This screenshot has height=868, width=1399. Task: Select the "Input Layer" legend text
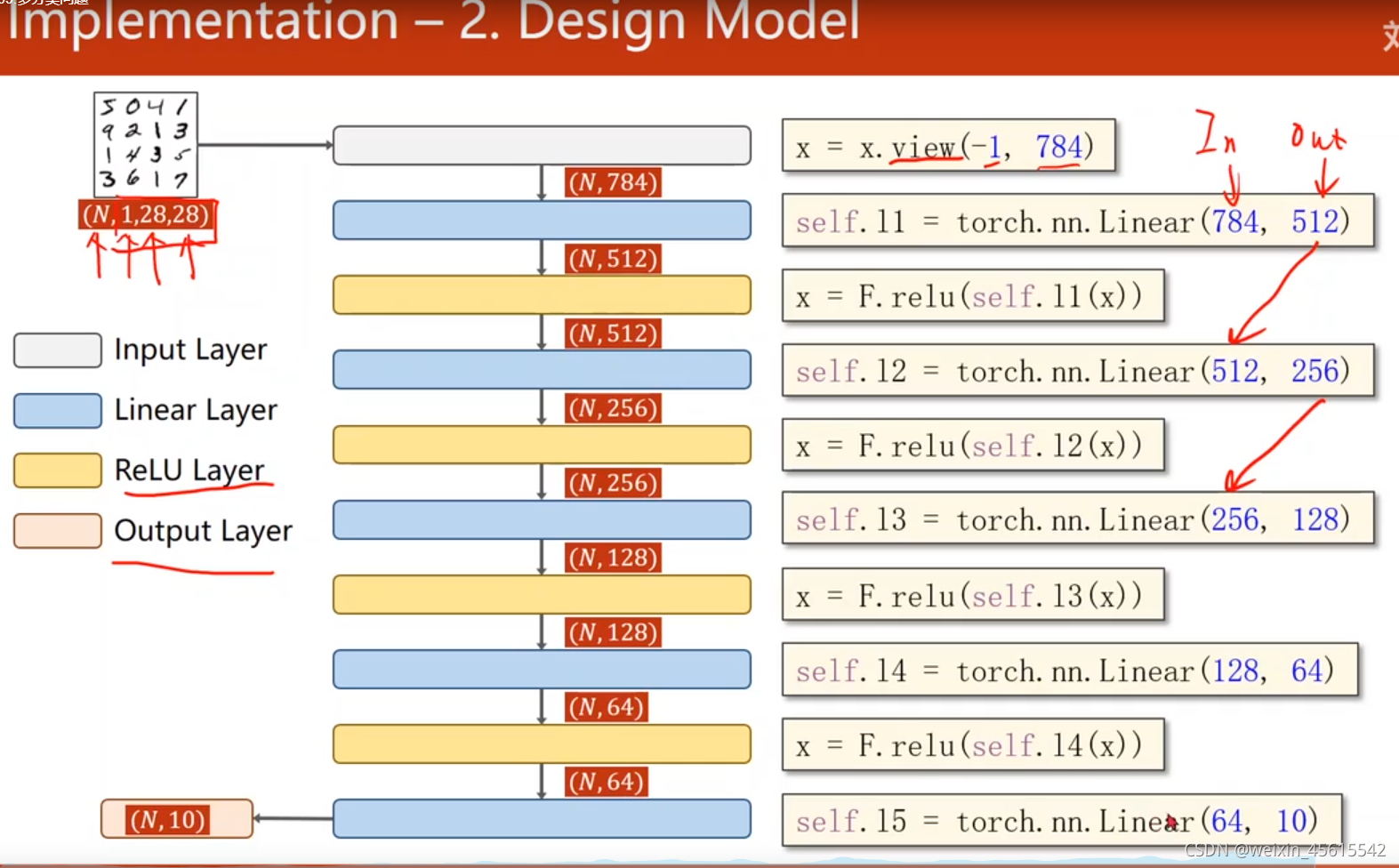[x=190, y=350]
